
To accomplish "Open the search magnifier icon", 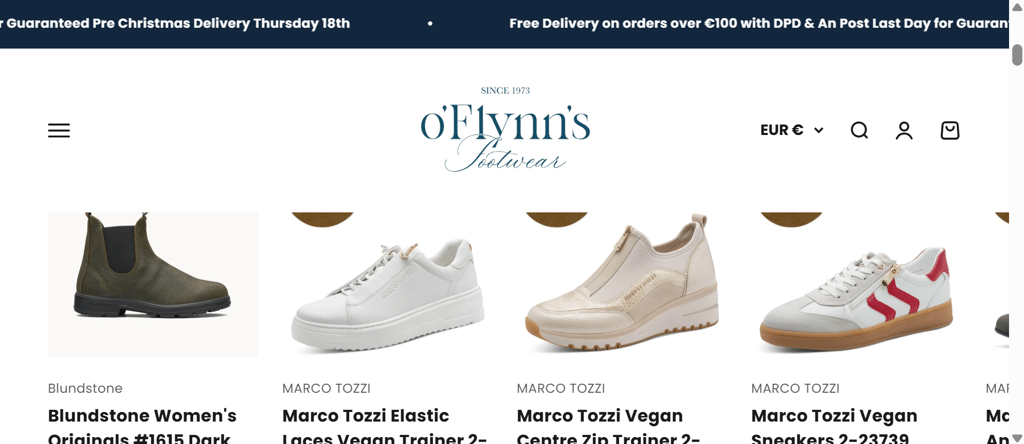I will [859, 130].
